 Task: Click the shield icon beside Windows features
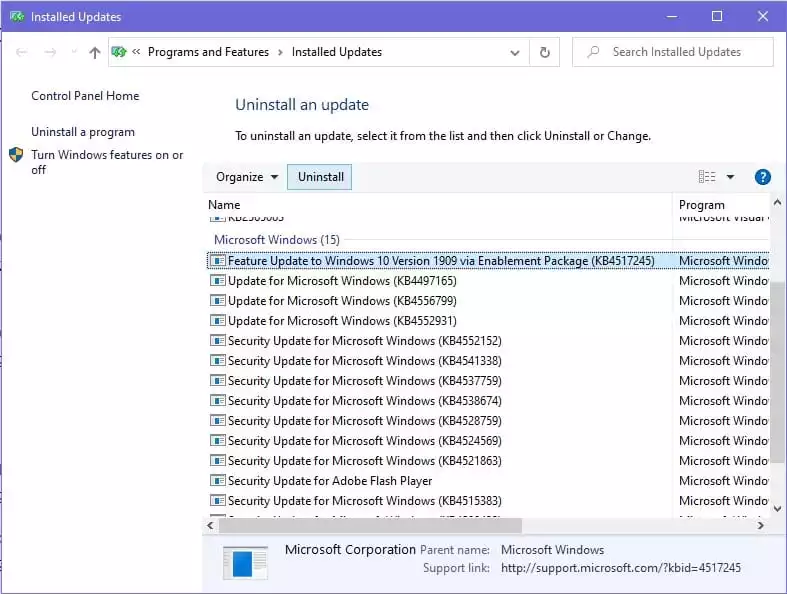(x=16, y=155)
